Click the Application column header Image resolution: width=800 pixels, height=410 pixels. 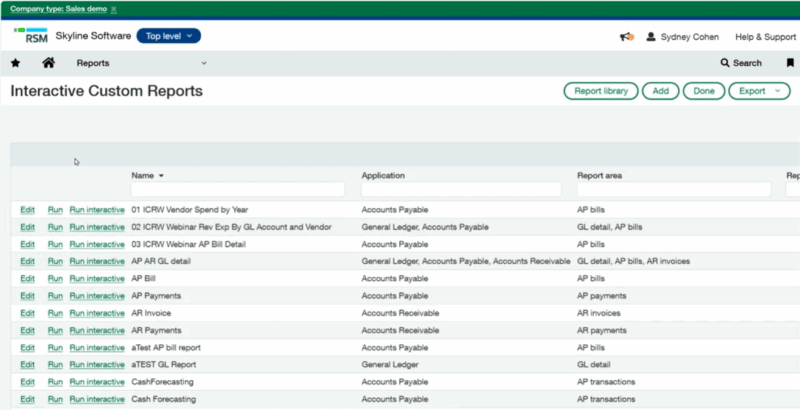pyautogui.click(x=383, y=175)
